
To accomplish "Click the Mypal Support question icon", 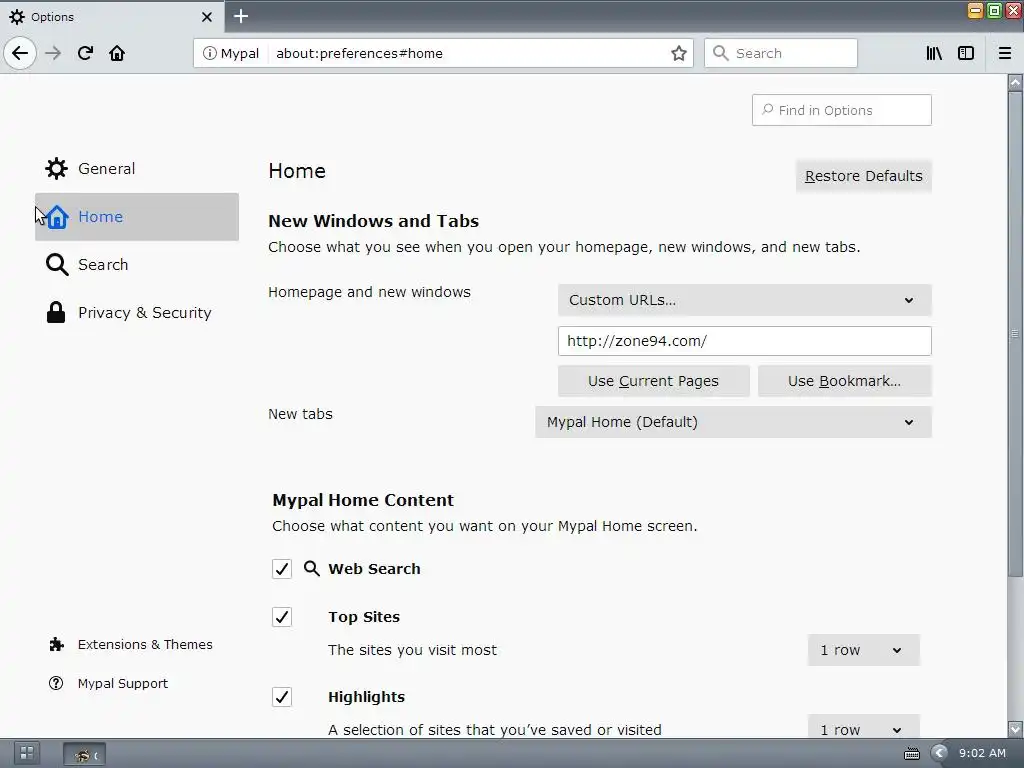I will click(56, 683).
